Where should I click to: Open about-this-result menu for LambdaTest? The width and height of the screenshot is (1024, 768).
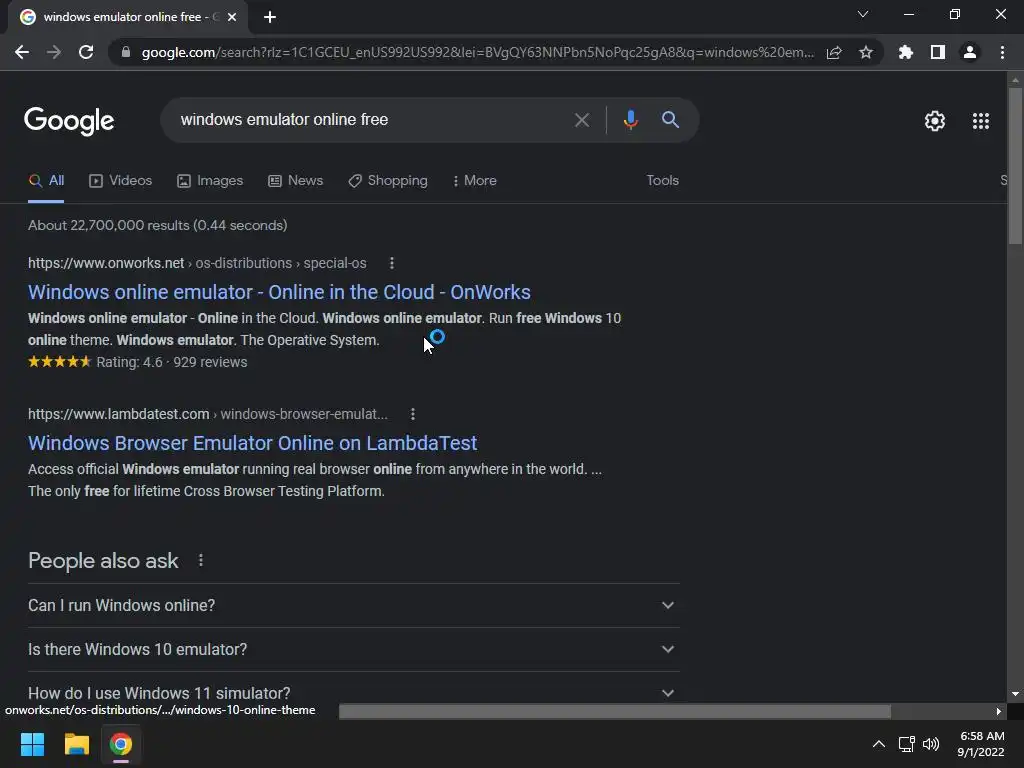[x=413, y=414]
